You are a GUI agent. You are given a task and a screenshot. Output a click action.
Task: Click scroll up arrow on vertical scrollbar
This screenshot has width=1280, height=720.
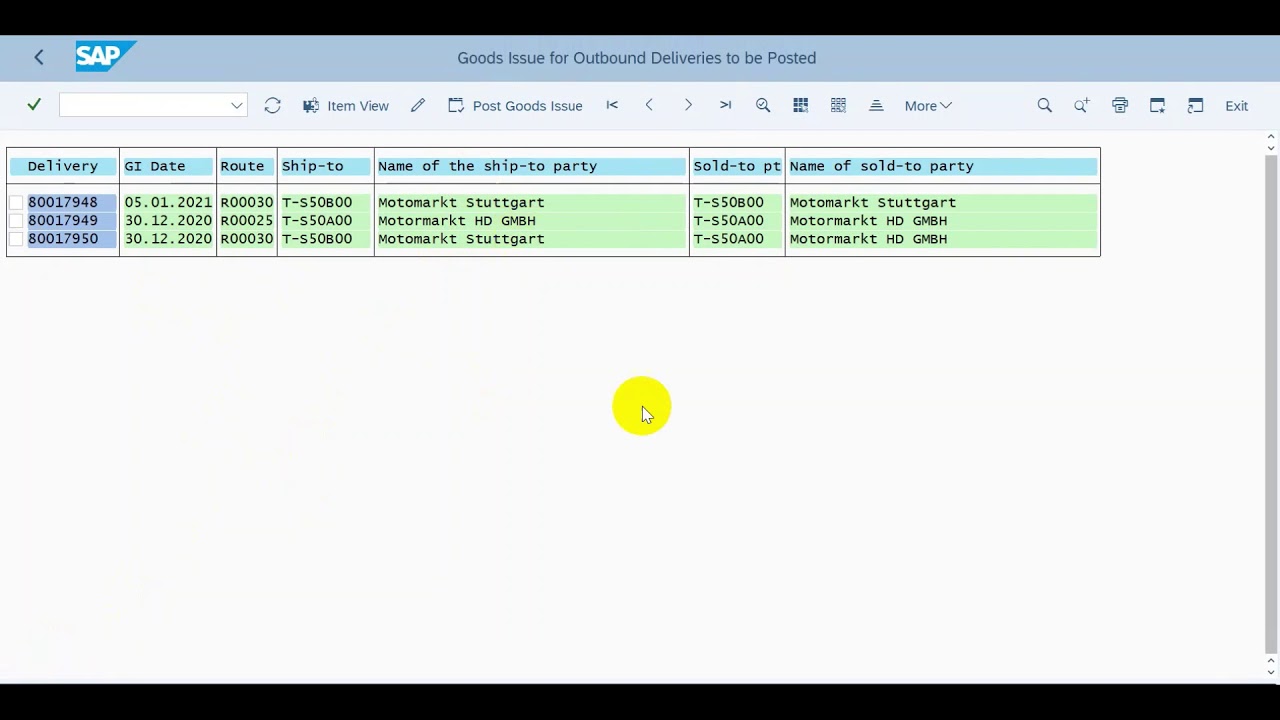tap(1271, 136)
